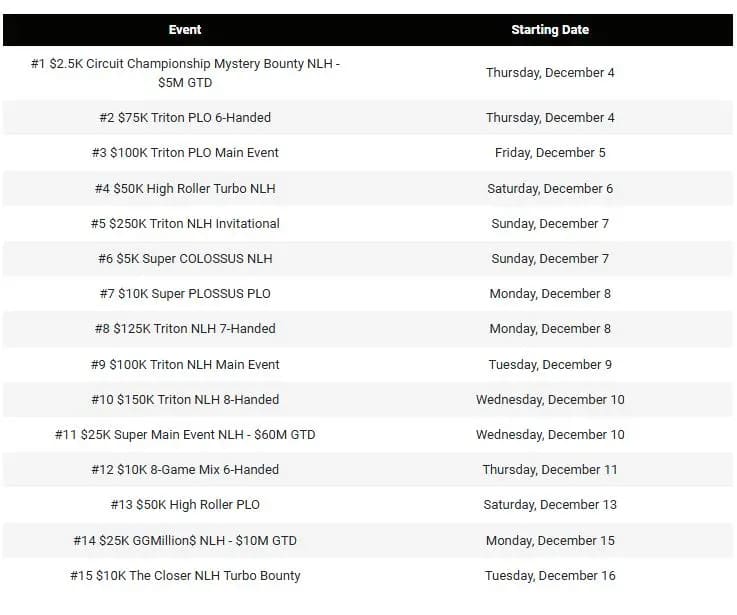Select the #15 $10K The Closer NLH Turbo Bounty
Viewport: 737px width, 615px height.
click(x=185, y=576)
